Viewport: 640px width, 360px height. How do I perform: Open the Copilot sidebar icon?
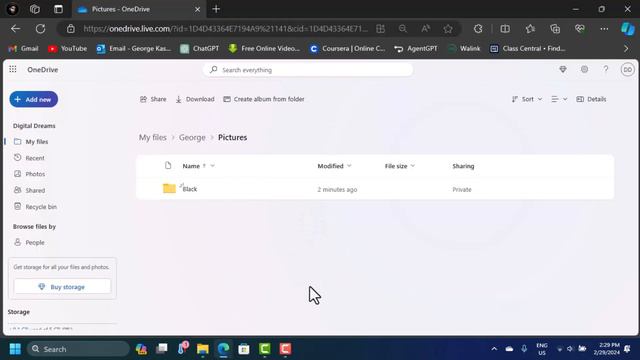(x=628, y=29)
